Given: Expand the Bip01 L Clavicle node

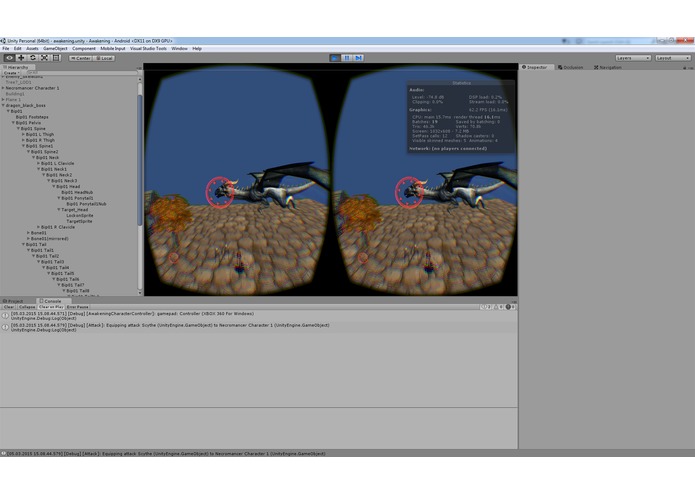Looking at the screenshot, I should coord(39,163).
